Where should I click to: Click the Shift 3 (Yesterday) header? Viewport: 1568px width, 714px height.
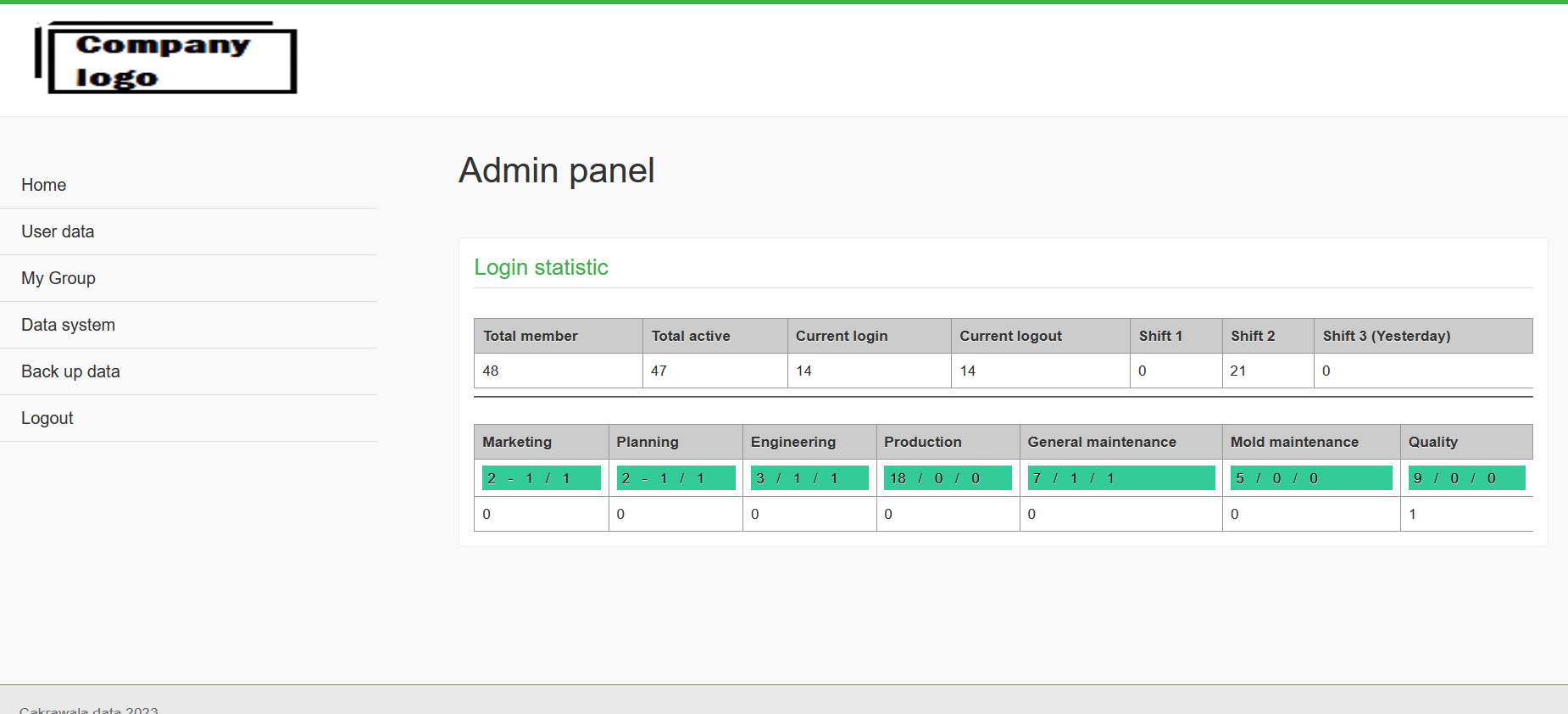coord(1387,336)
